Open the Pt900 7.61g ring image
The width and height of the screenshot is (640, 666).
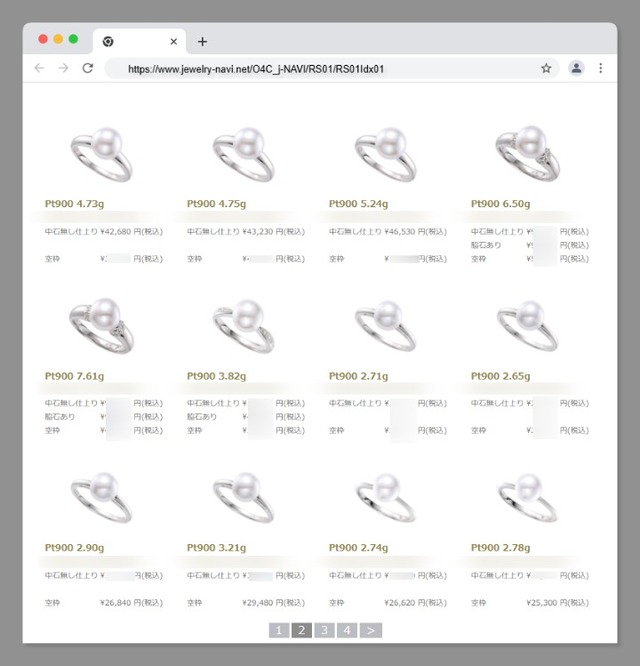(x=102, y=326)
